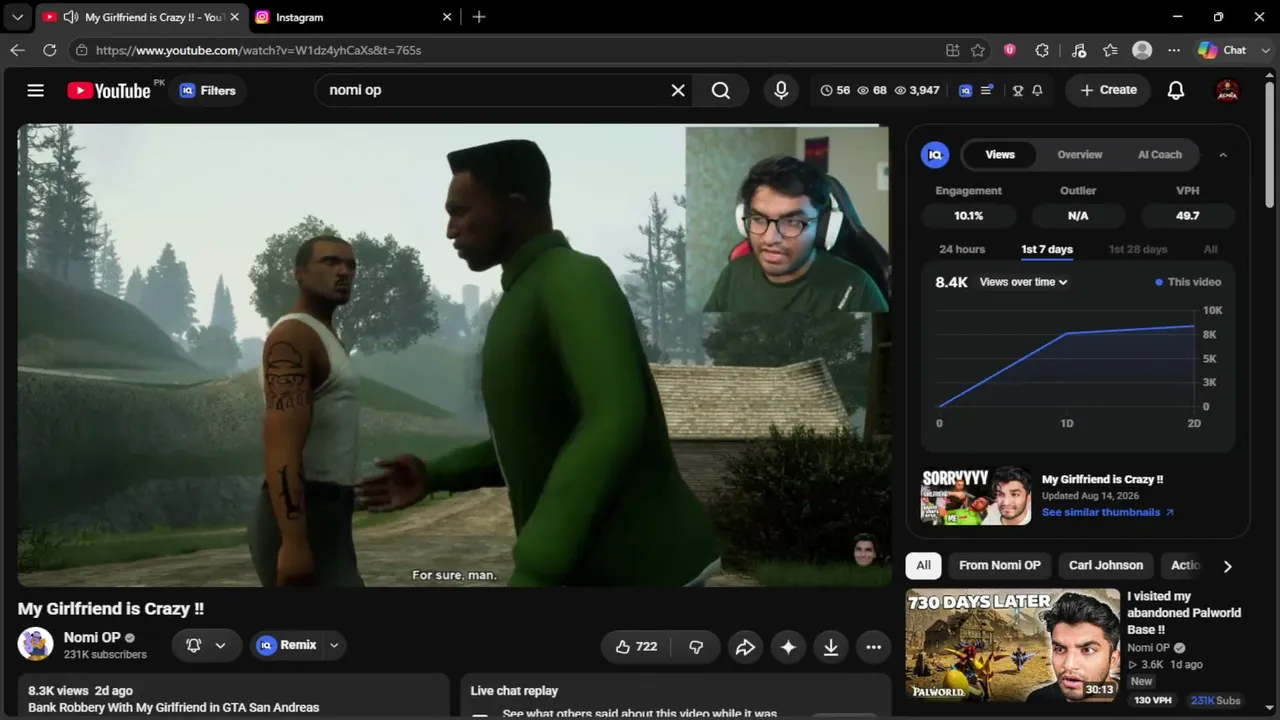Share the video via arrow icon
This screenshot has height=720, width=1280.
tap(745, 647)
